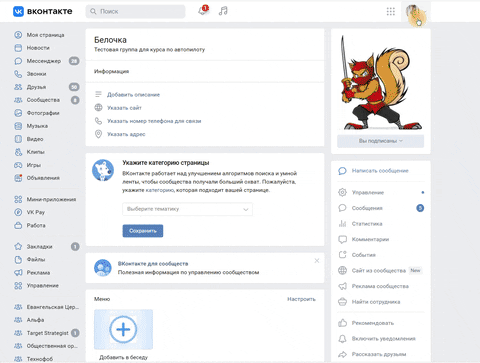
Task: Expand the Вы подписаны dropdown button
Action: click(x=381, y=141)
